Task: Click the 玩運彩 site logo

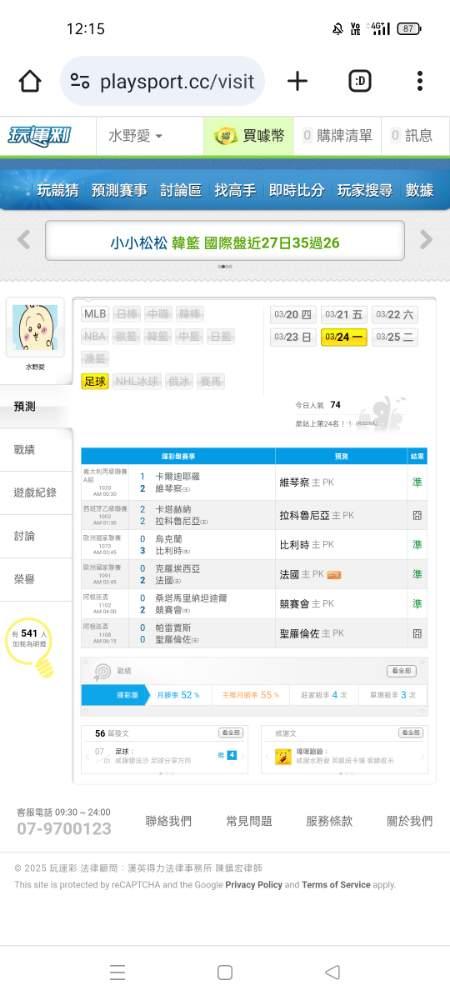Action: [40, 136]
